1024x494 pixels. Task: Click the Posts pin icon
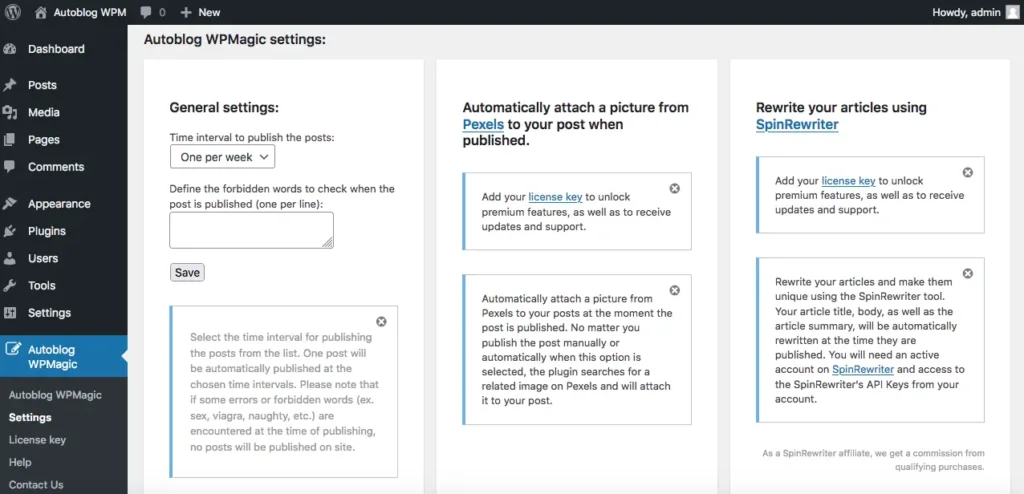[10, 85]
